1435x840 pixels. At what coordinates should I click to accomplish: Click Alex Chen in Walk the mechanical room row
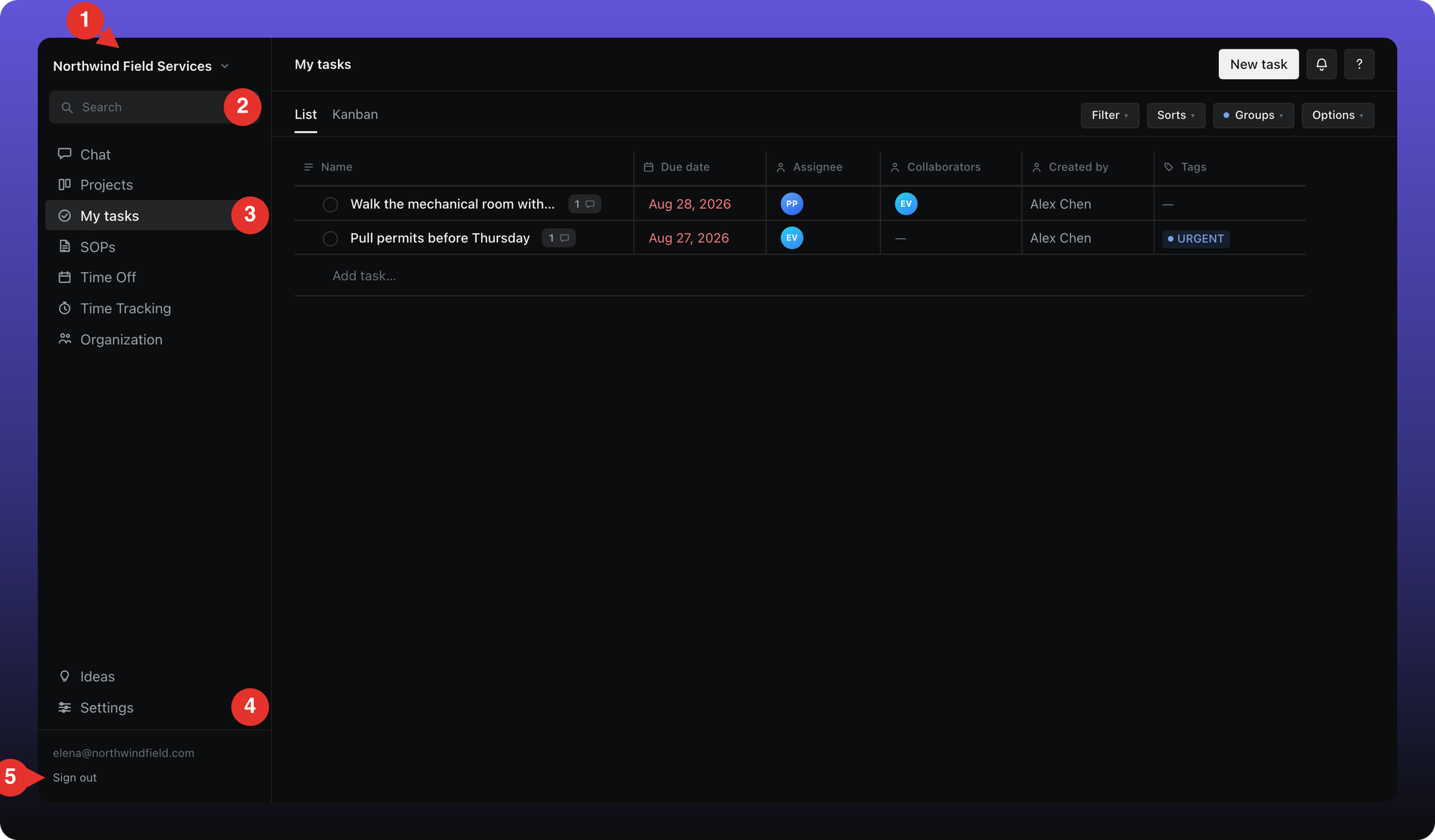[1060, 204]
